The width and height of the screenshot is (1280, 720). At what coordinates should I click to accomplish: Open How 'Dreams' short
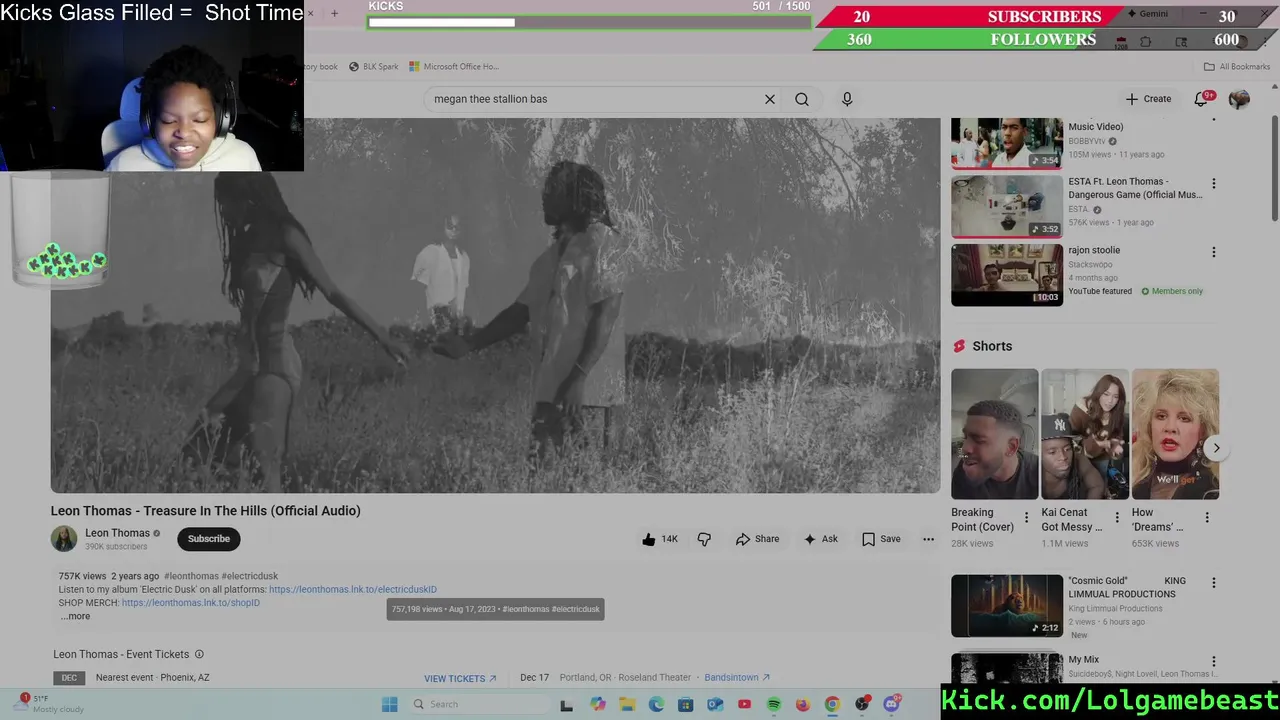1175,434
